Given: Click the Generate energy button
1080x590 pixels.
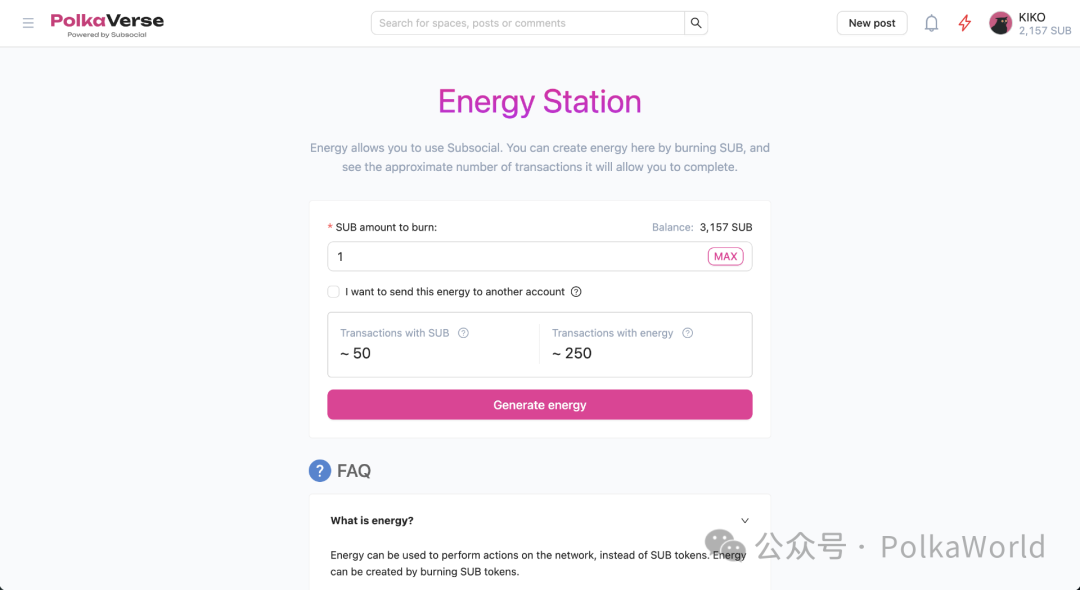Looking at the screenshot, I should click(539, 405).
